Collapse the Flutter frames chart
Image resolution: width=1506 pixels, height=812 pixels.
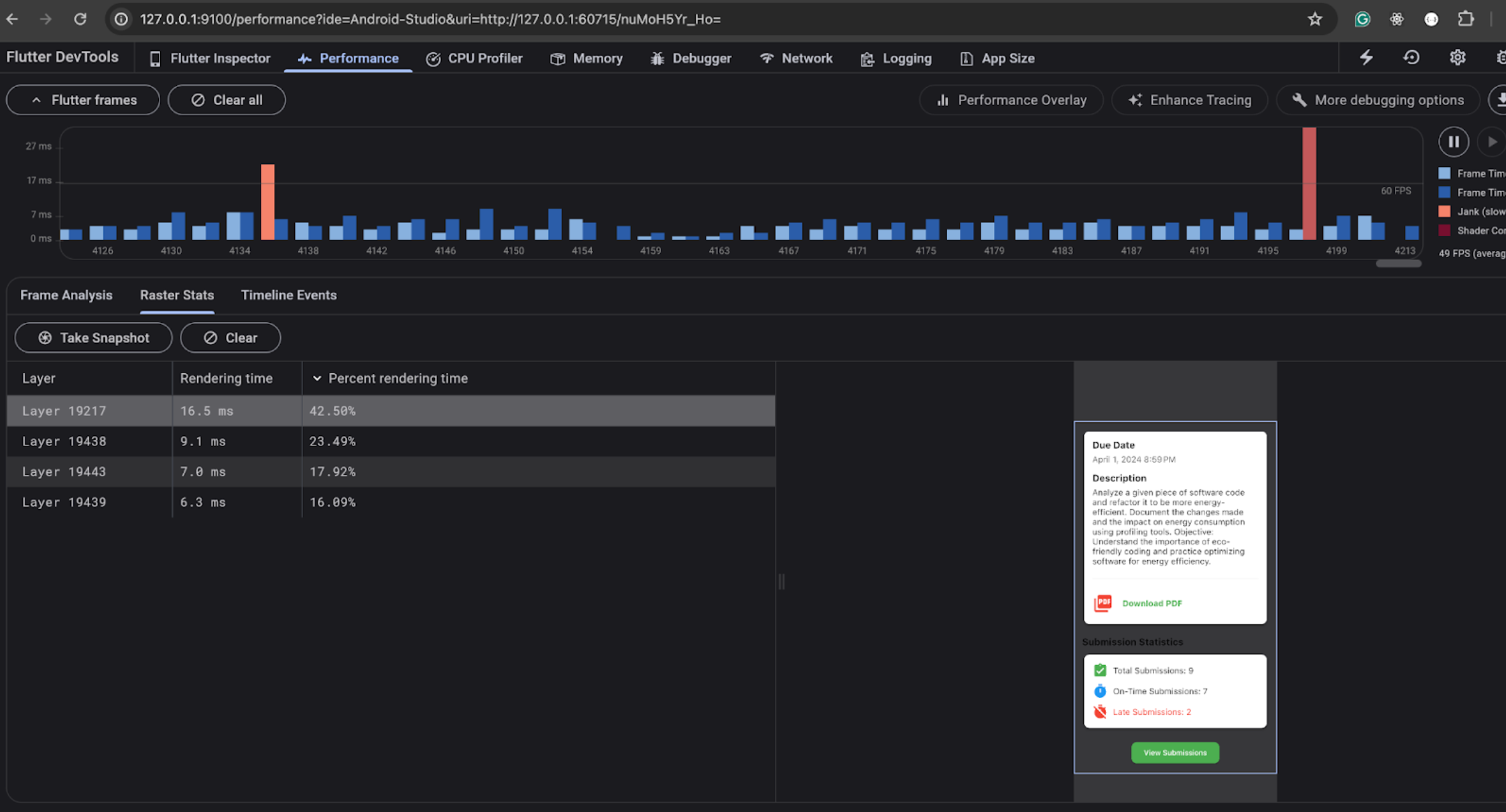pyautogui.click(x=83, y=100)
